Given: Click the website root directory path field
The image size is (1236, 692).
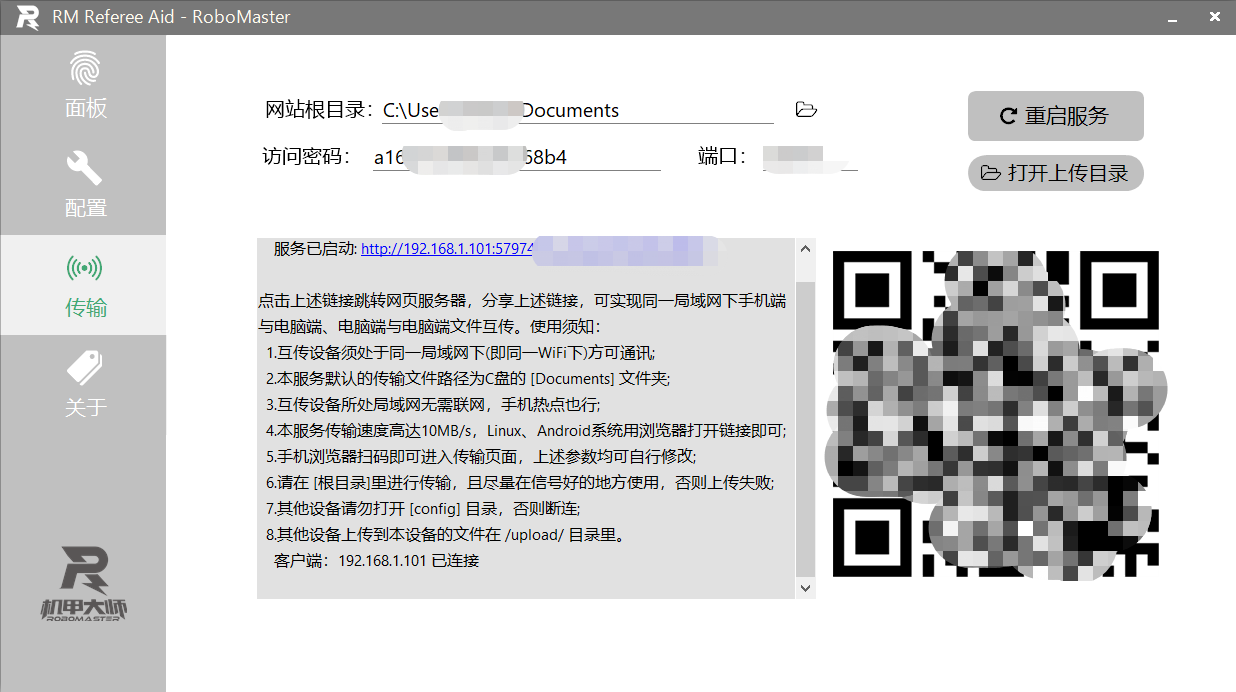Looking at the screenshot, I should coord(578,111).
